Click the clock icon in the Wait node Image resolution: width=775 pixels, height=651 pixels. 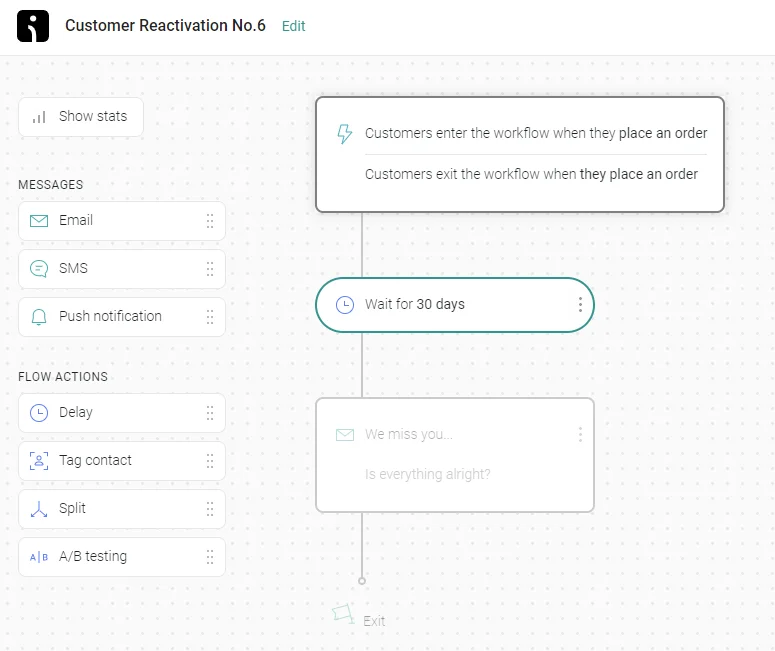[x=344, y=305]
